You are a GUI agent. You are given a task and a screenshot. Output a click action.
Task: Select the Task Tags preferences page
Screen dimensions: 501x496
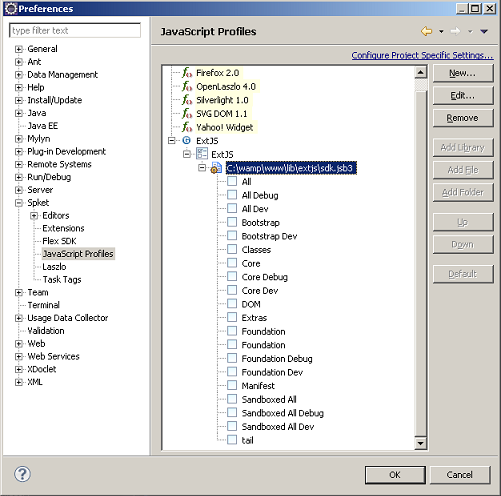coord(62,279)
